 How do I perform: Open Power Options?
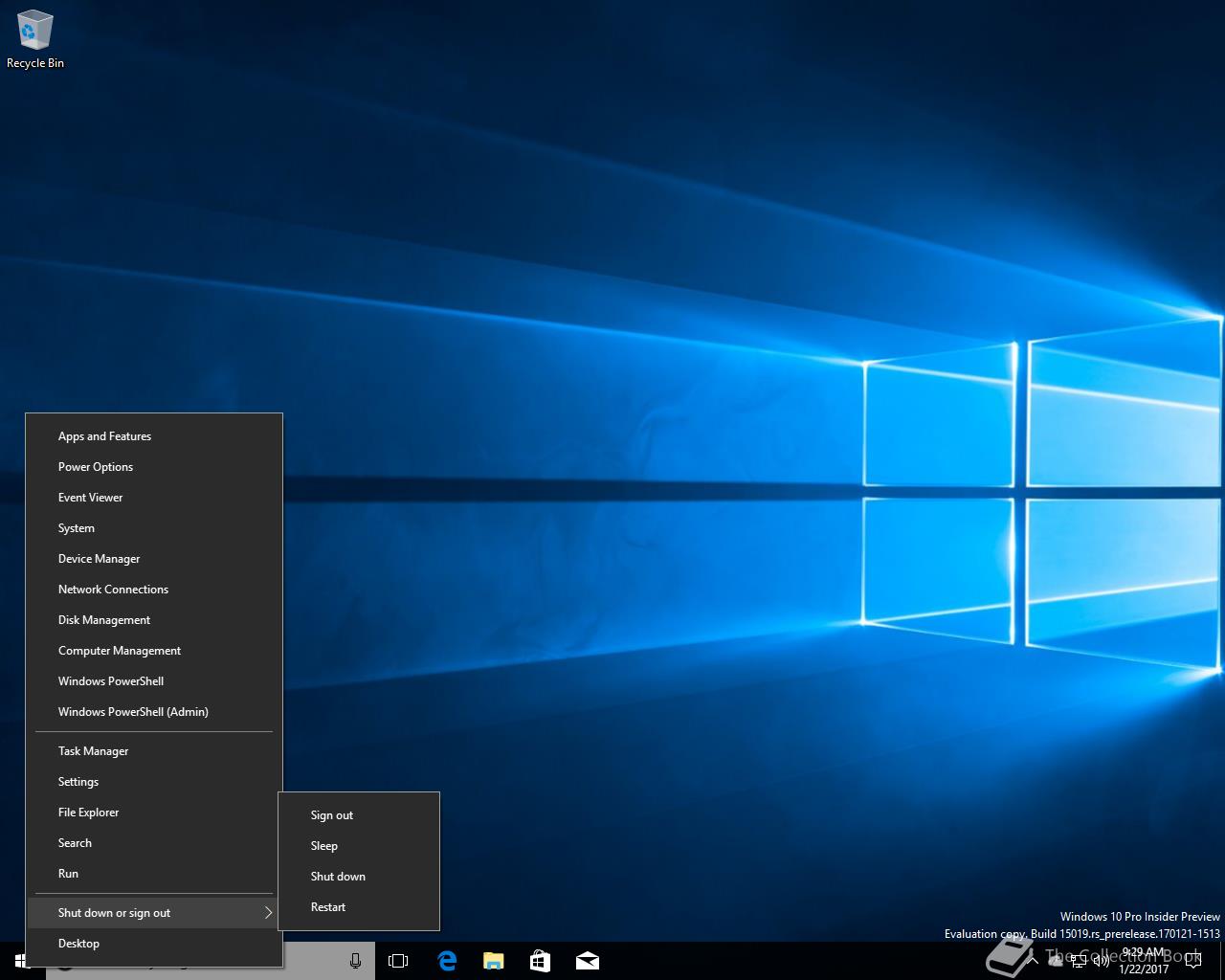tap(154, 467)
